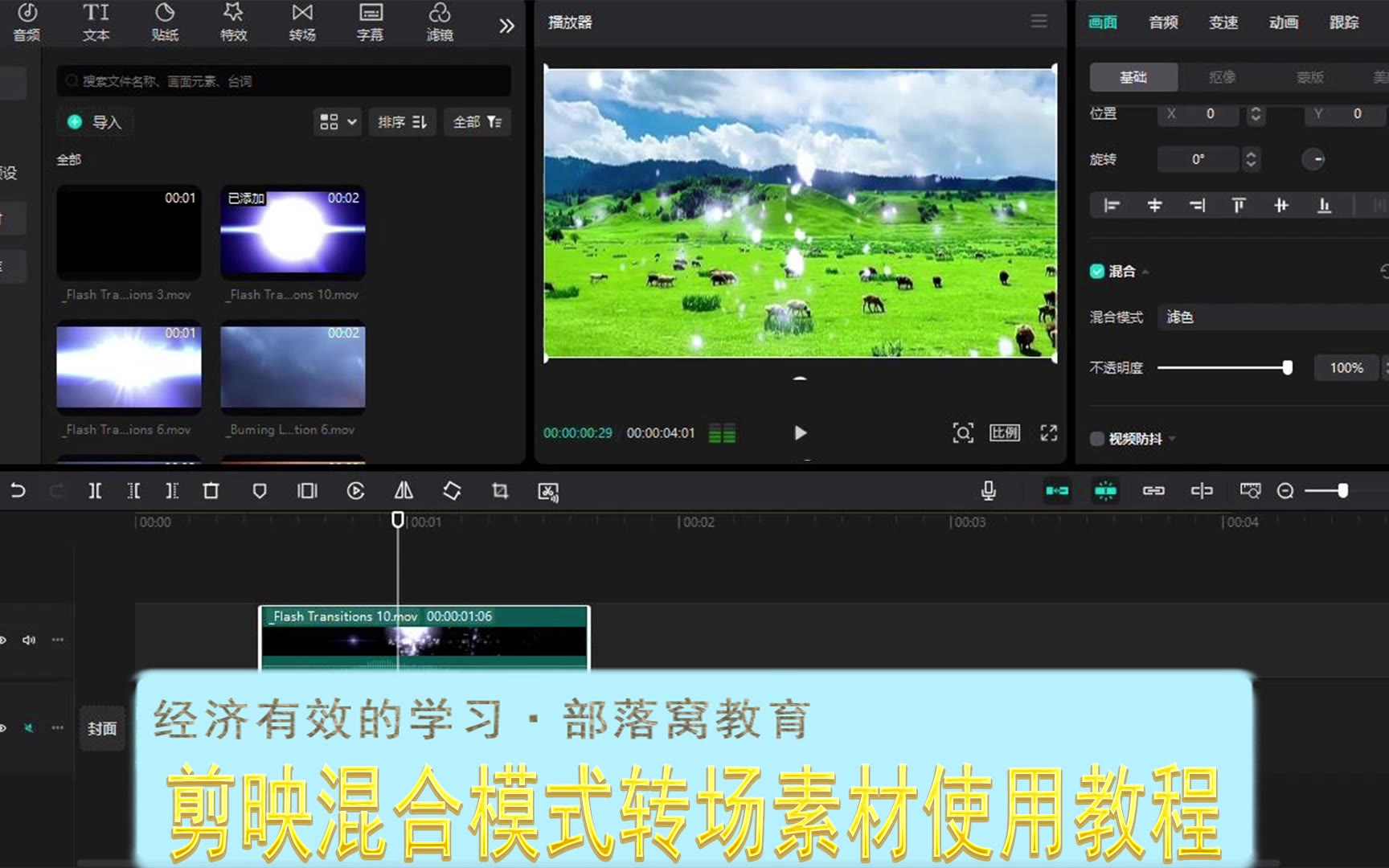Viewport: 1389px width, 868px height.
Task: Expand the hidden top toolbar tabs chevron
Action: [x=506, y=26]
